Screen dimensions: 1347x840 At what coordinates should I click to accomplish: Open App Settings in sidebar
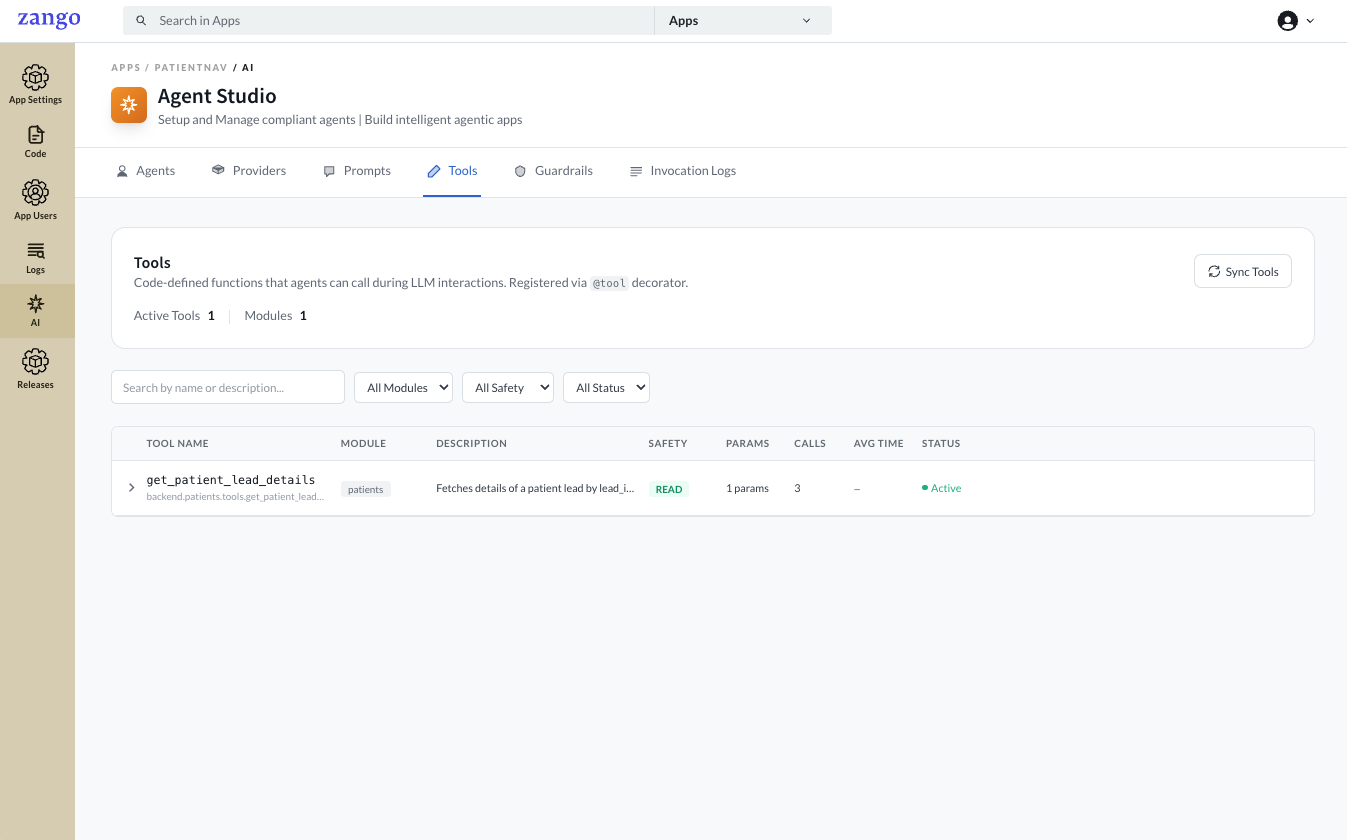(x=36, y=85)
